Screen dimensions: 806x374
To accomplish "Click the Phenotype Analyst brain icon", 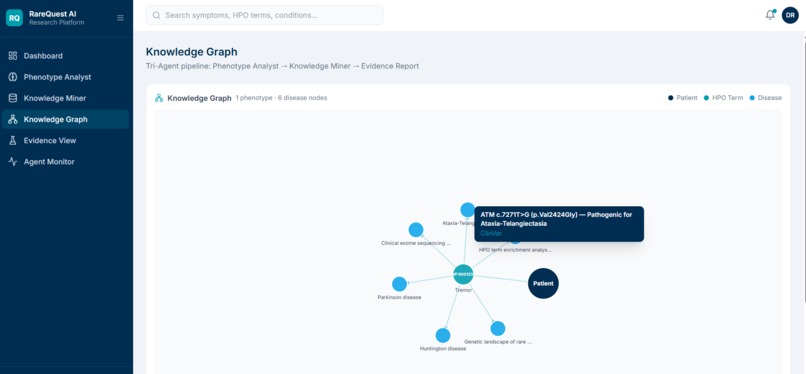I will point(13,77).
